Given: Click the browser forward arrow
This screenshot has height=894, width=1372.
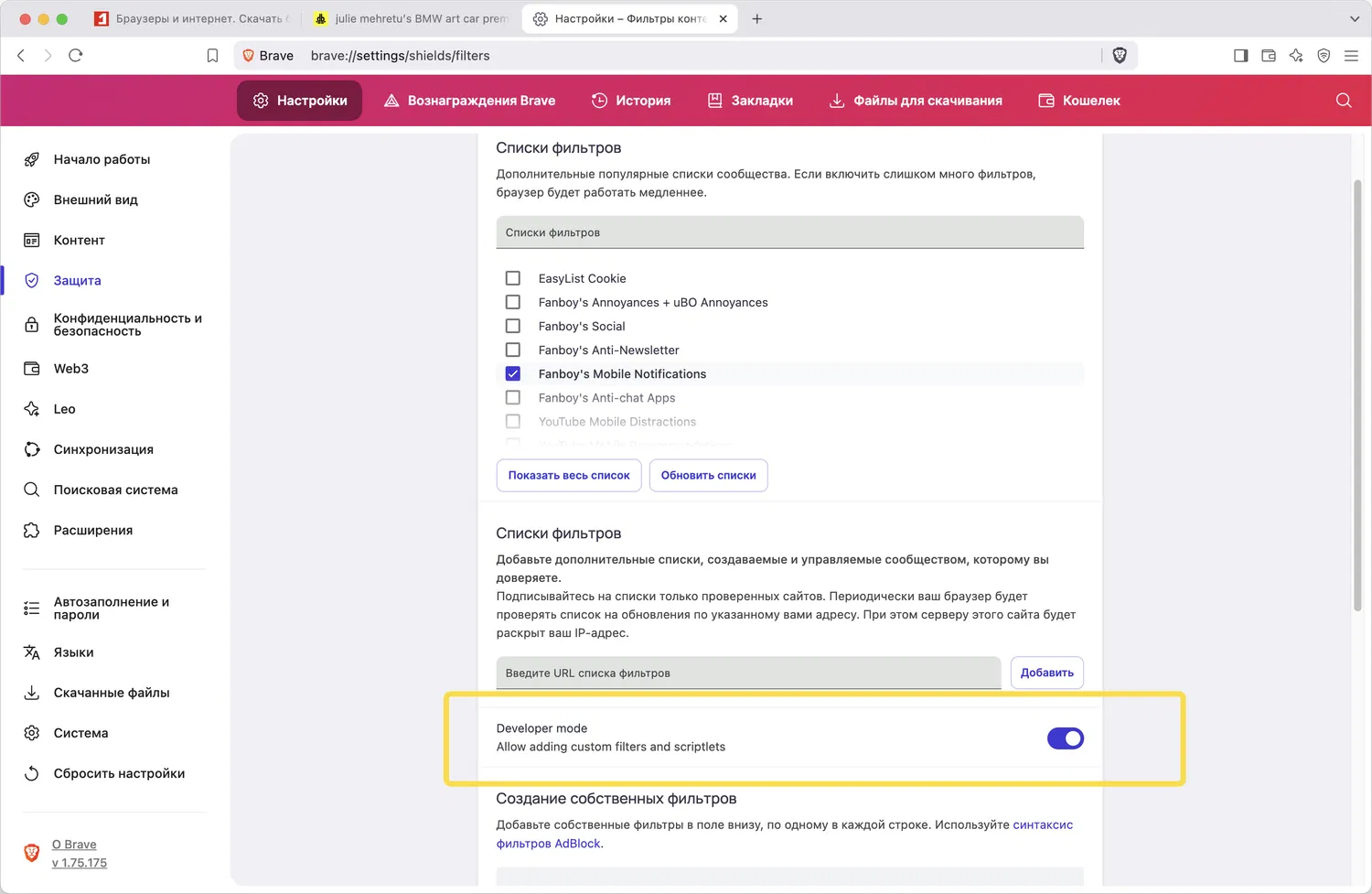Looking at the screenshot, I should click(48, 56).
